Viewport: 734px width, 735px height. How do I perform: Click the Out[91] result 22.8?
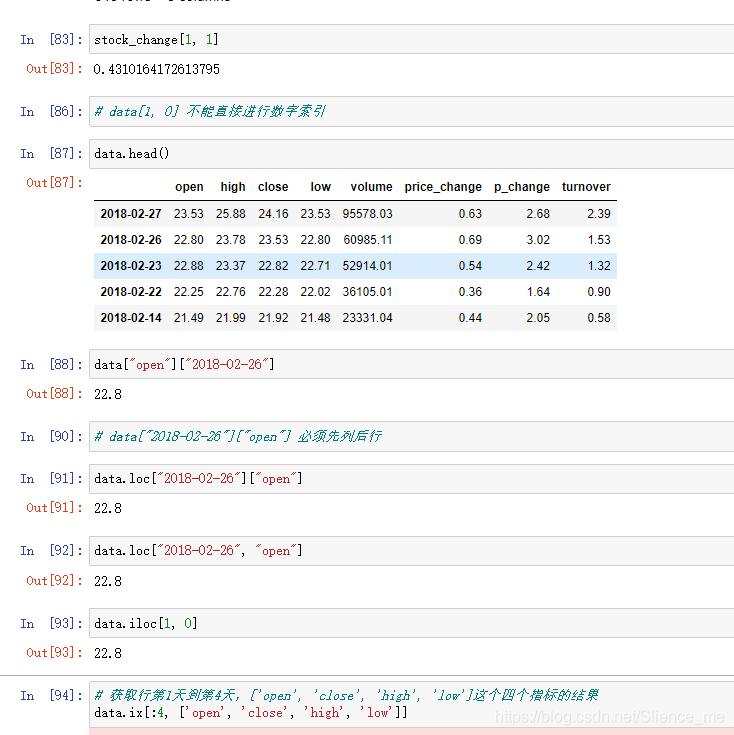pyautogui.click(x=108, y=509)
